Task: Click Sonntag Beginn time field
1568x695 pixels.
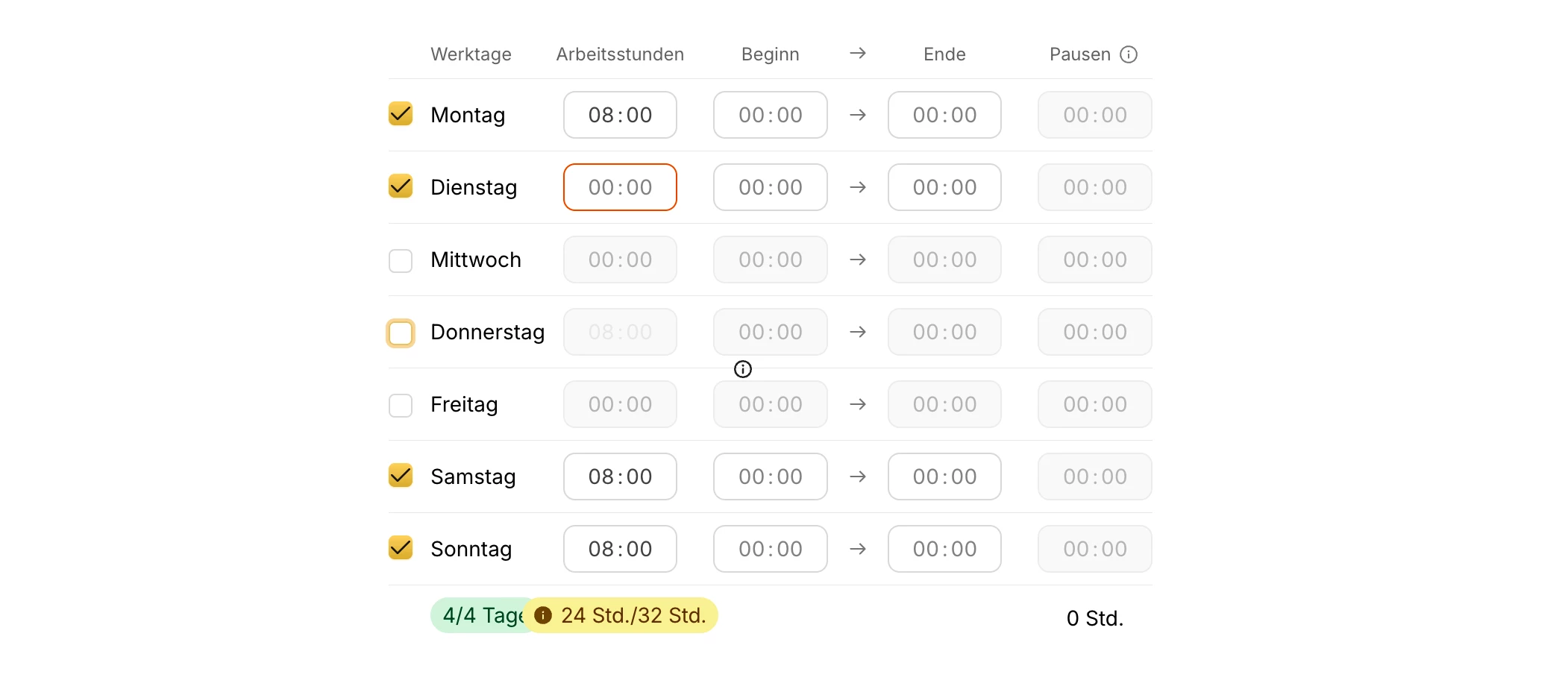Action: tap(770, 549)
